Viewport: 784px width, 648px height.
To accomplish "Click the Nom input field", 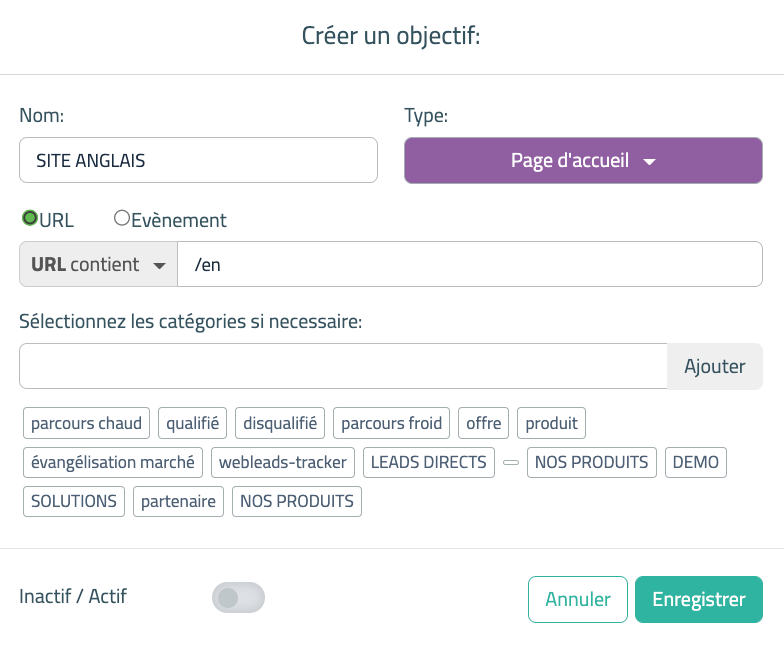I will (198, 160).
